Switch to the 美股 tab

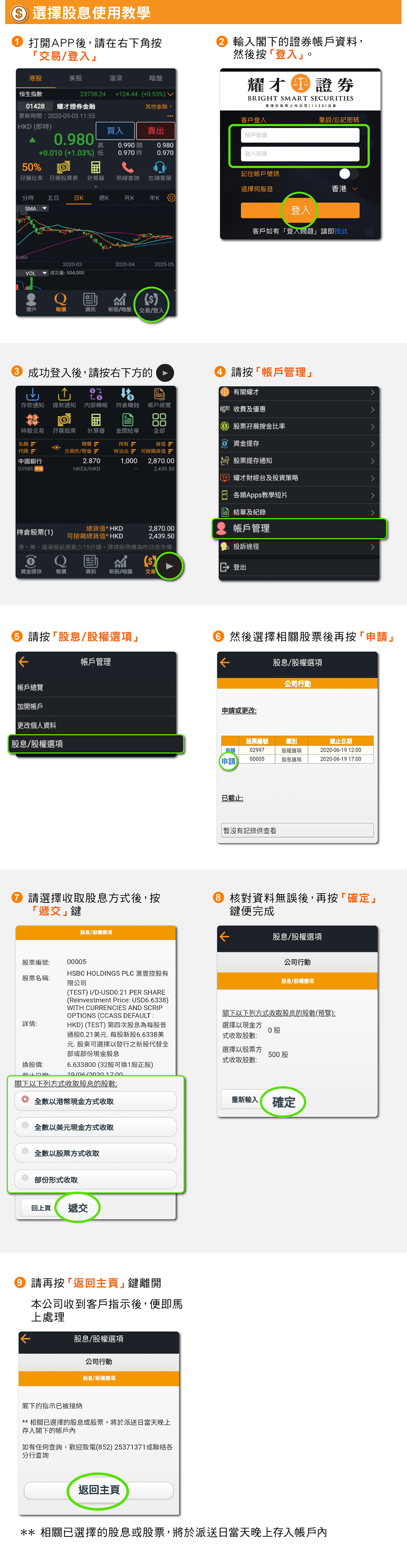tap(76, 78)
